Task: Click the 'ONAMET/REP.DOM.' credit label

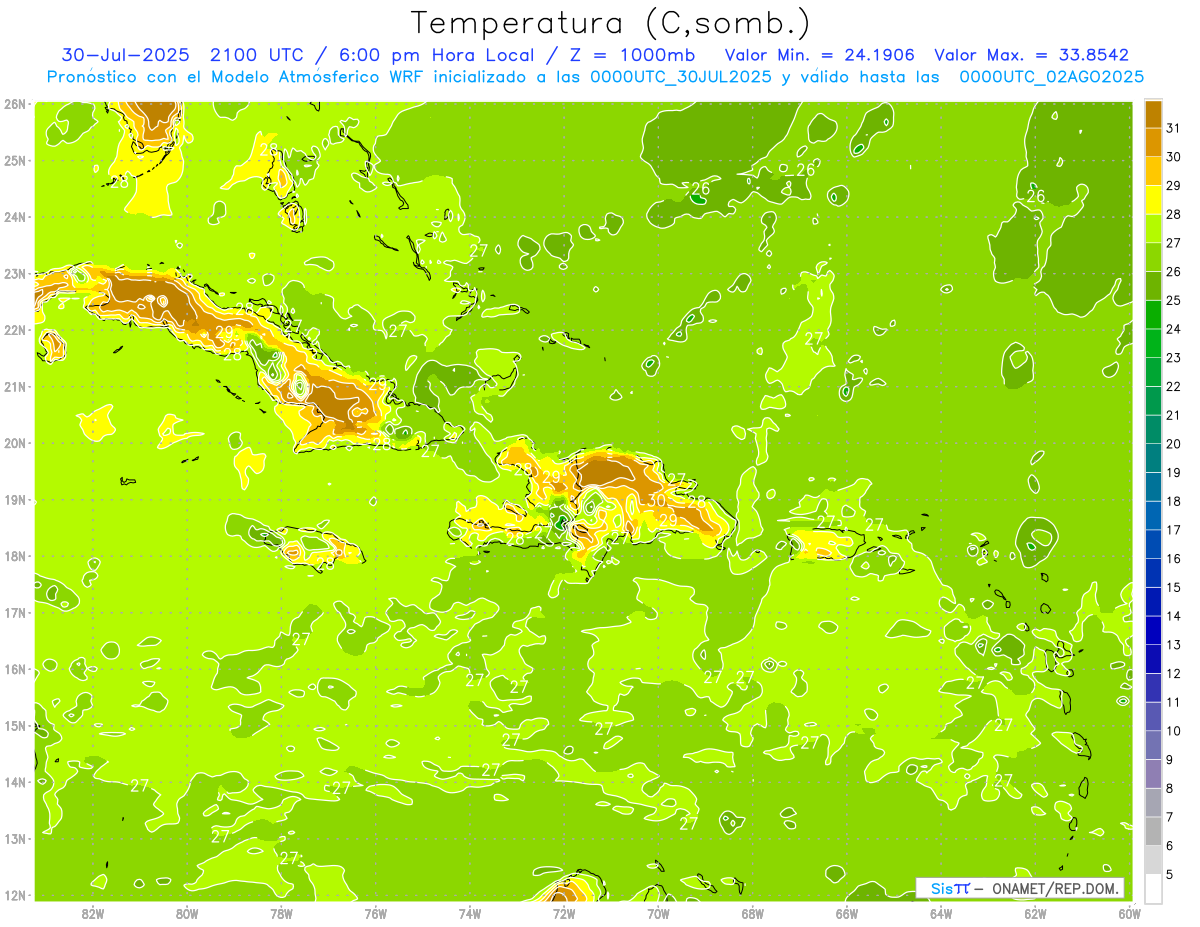Action: 1056,888
